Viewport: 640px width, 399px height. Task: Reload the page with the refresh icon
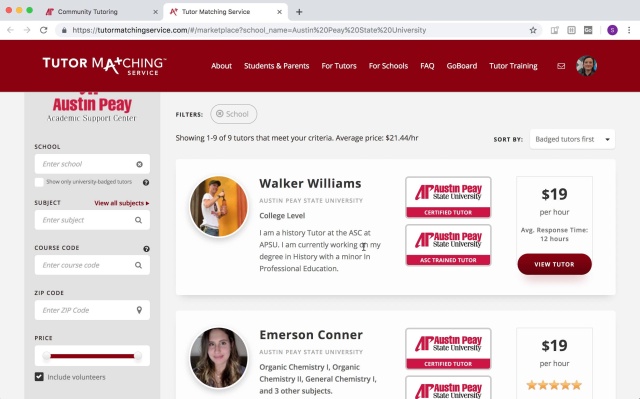coord(44,30)
